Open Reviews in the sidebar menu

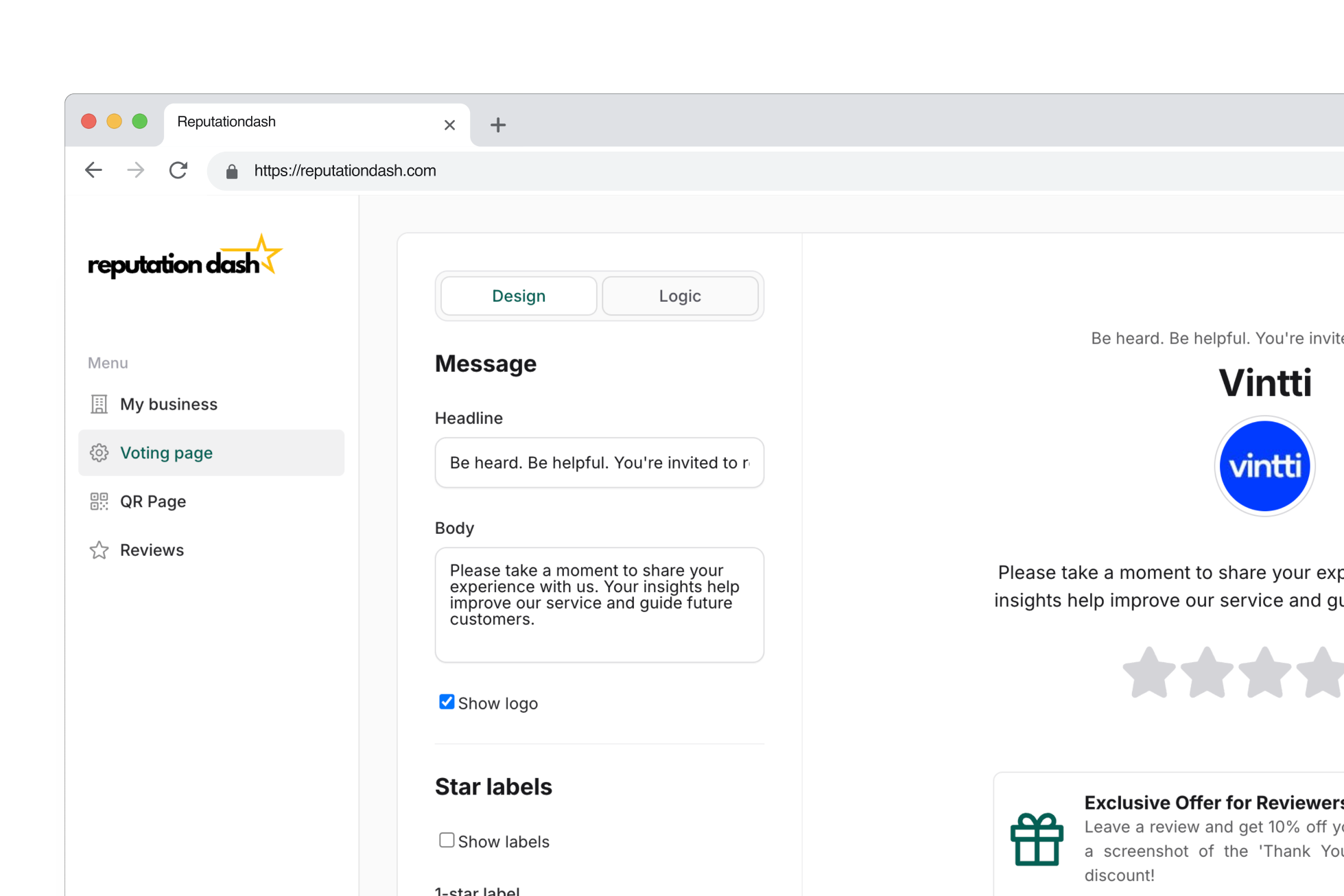click(x=211, y=550)
